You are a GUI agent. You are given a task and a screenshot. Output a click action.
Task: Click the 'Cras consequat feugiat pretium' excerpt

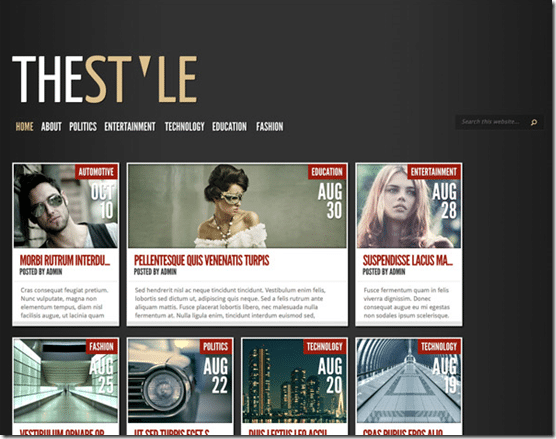pyautogui.click(x=65, y=303)
